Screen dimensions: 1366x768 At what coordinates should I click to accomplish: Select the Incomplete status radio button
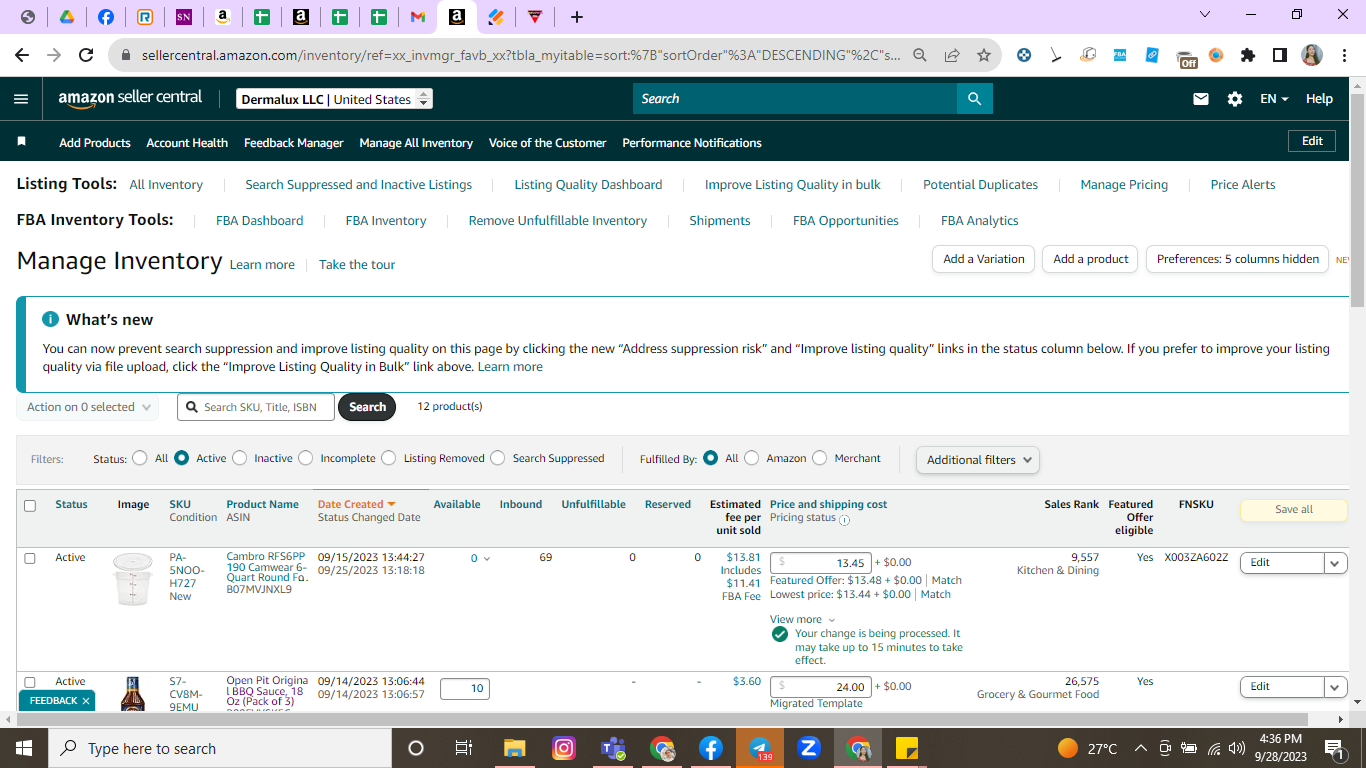(305, 458)
